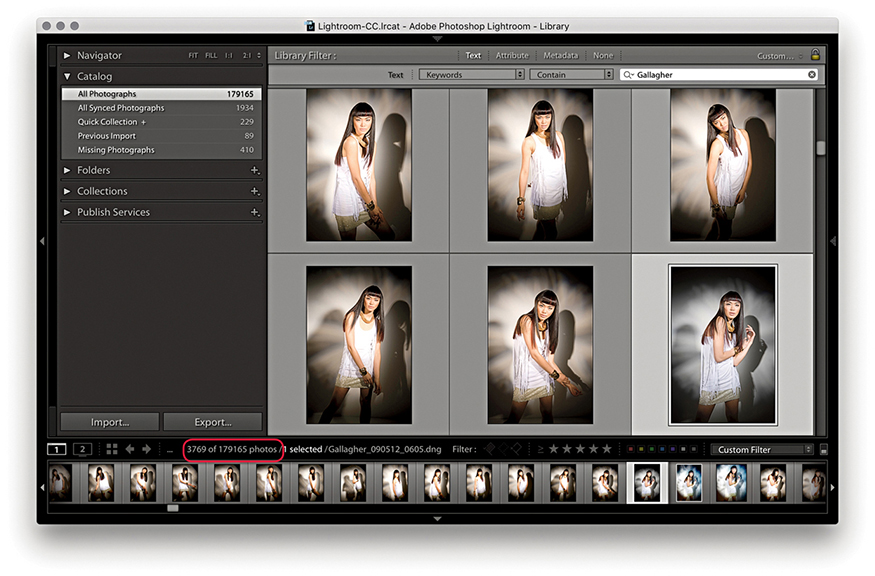
Task: Switch to second monitor display button
Action: click(x=84, y=450)
